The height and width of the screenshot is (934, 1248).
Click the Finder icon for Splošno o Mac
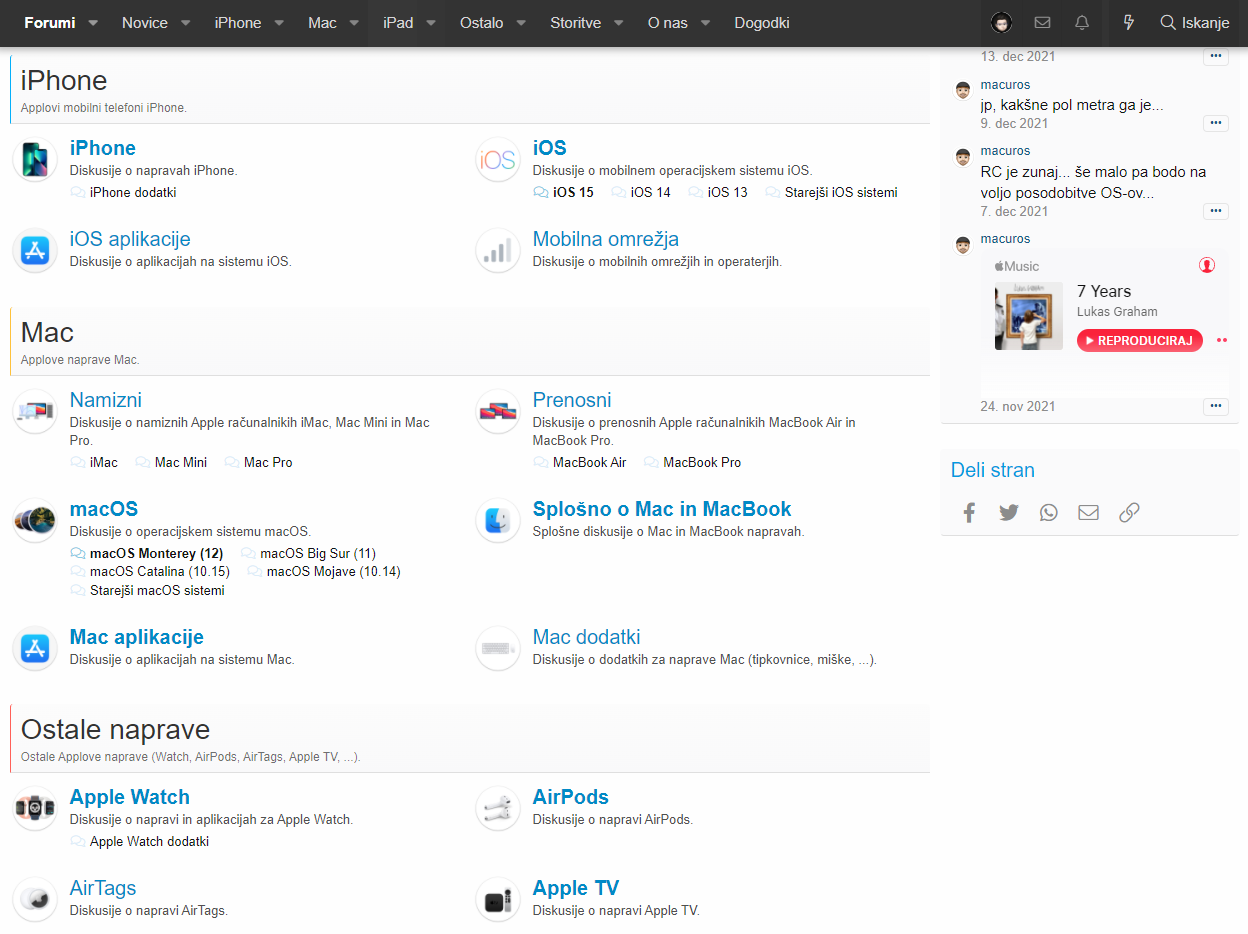498,520
